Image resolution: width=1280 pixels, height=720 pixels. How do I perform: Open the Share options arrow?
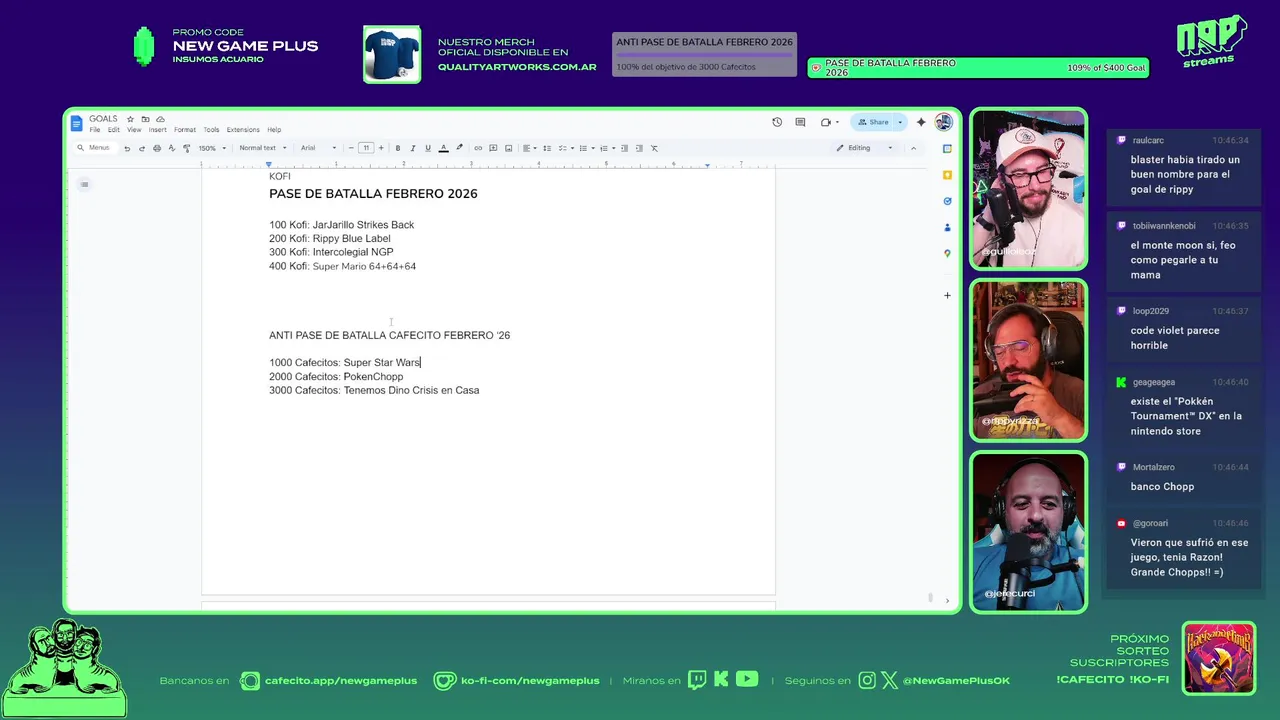click(x=900, y=122)
